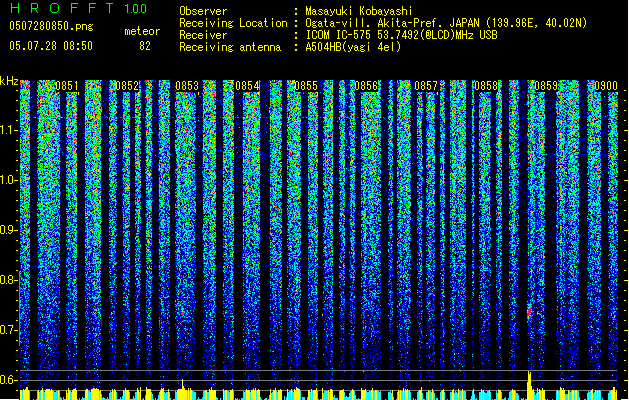Screen dimensions: 629x400
Task: Click the 0855 time marker
Action: click(306, 86)
